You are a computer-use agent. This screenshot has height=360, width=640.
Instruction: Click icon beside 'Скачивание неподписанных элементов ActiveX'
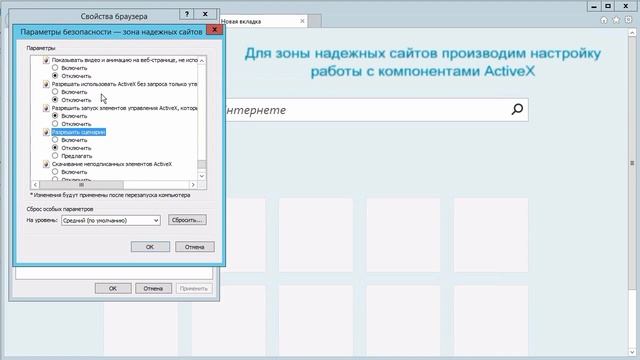coord(46,164)
